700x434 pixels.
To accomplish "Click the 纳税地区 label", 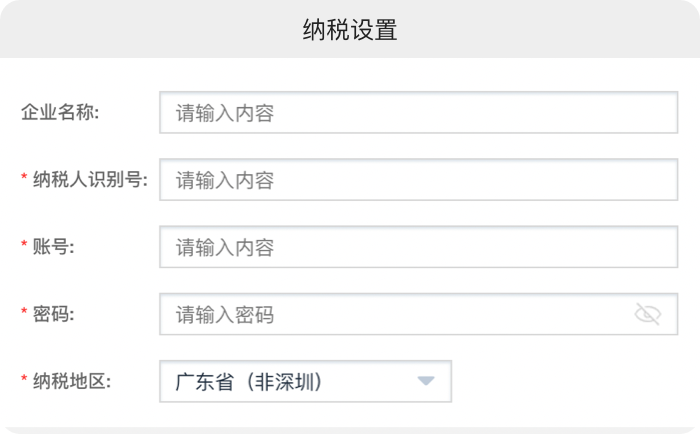I will pyautogui.click(x=72, y=381).
